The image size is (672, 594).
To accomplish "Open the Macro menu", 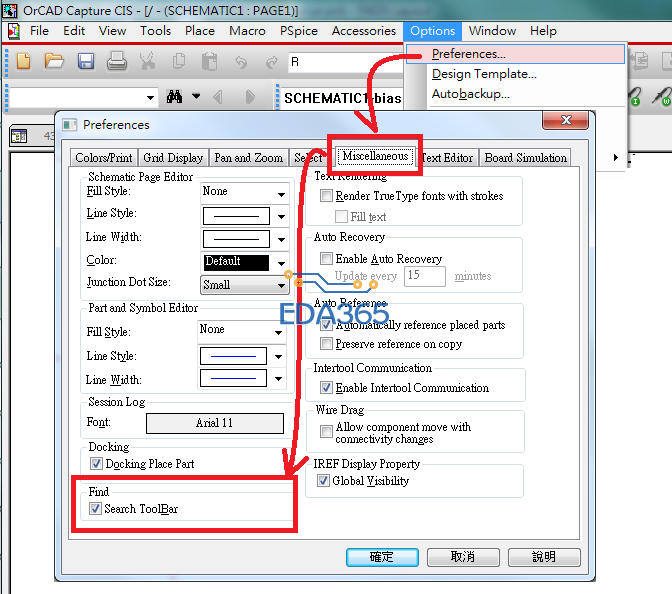I will [x=247, y=31].
